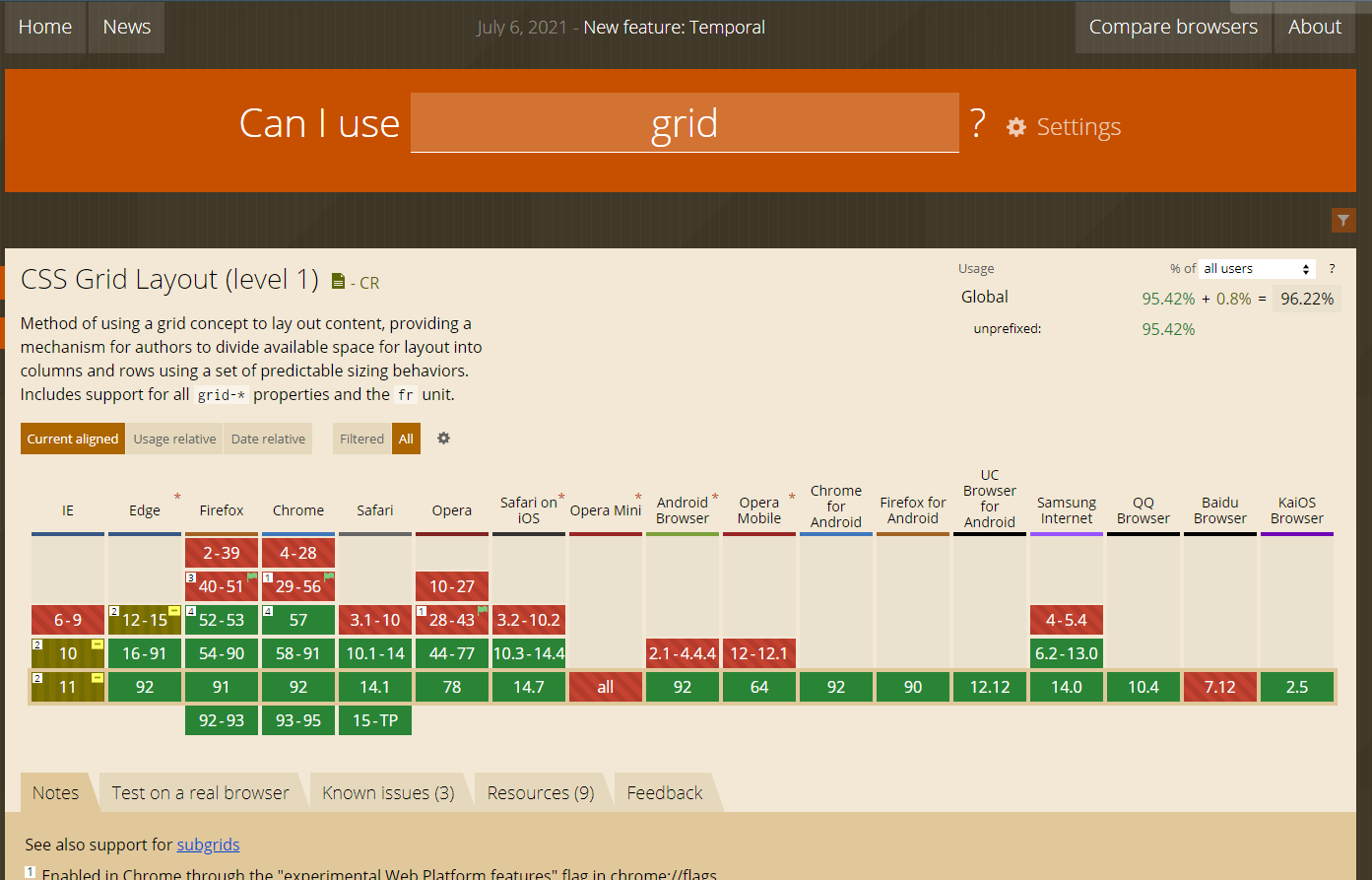Open the Feedback tab
Viewport: 1372px width, 880px height.
(x=665, y=793)
